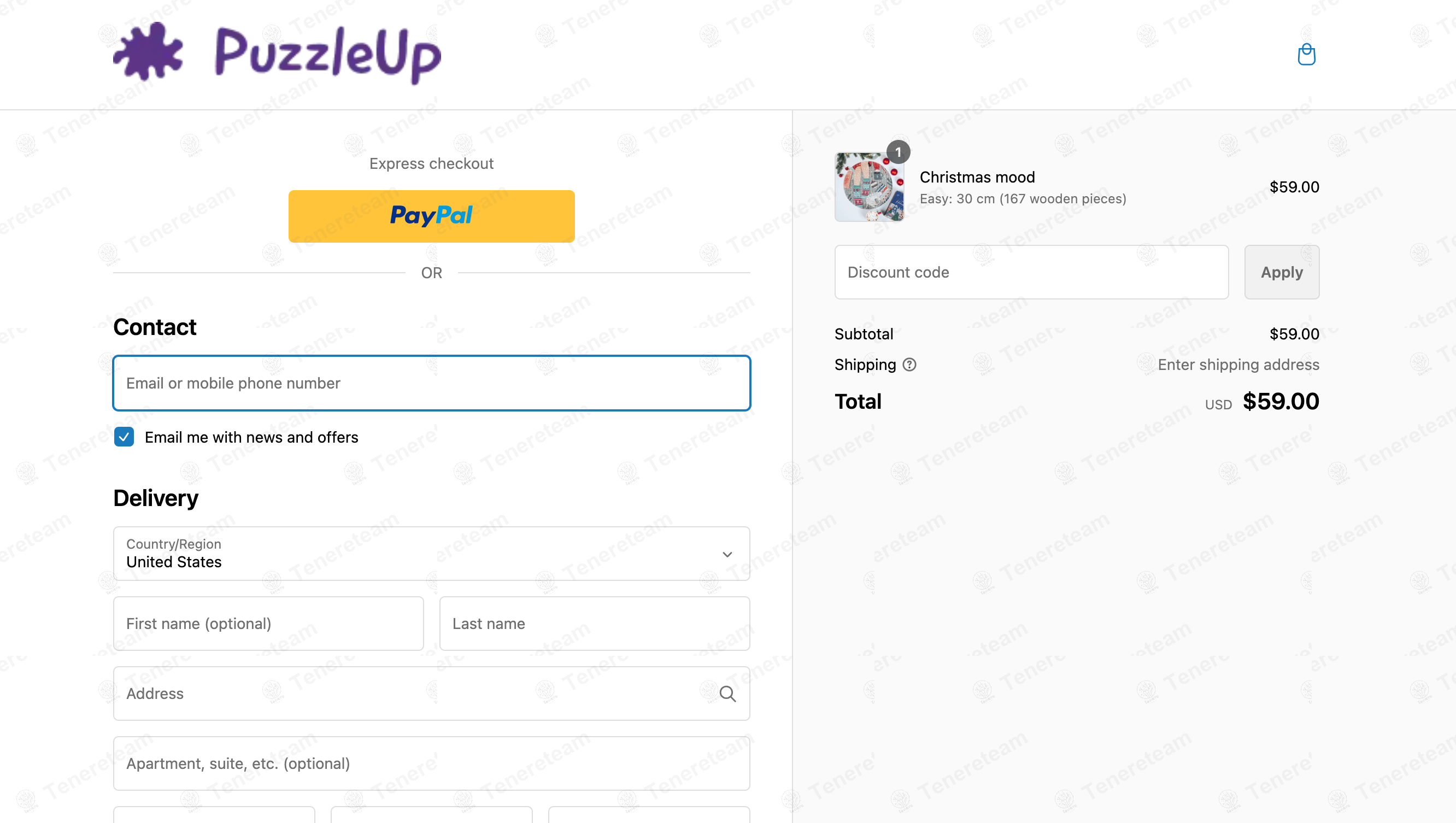Screen dimensions: 1456x823
Task: Apply the discount code
Action: click(x=1281, y=272)
